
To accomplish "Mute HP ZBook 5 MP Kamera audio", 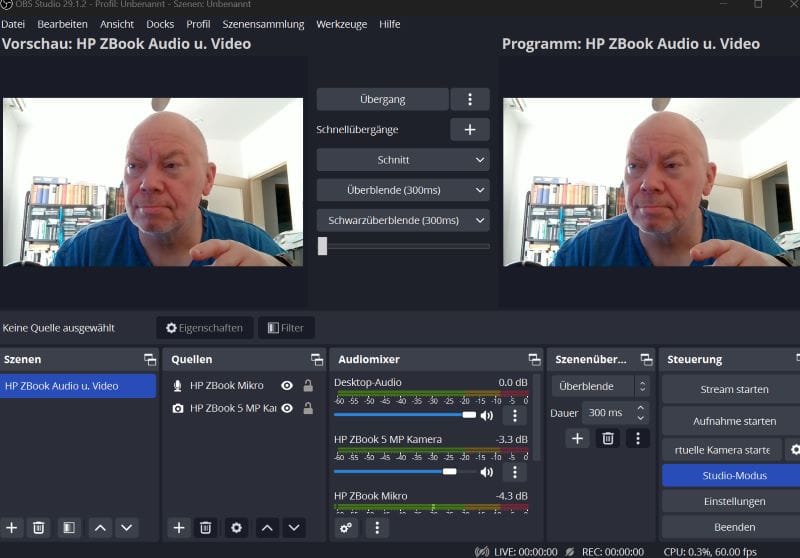I will pos(487,472).
